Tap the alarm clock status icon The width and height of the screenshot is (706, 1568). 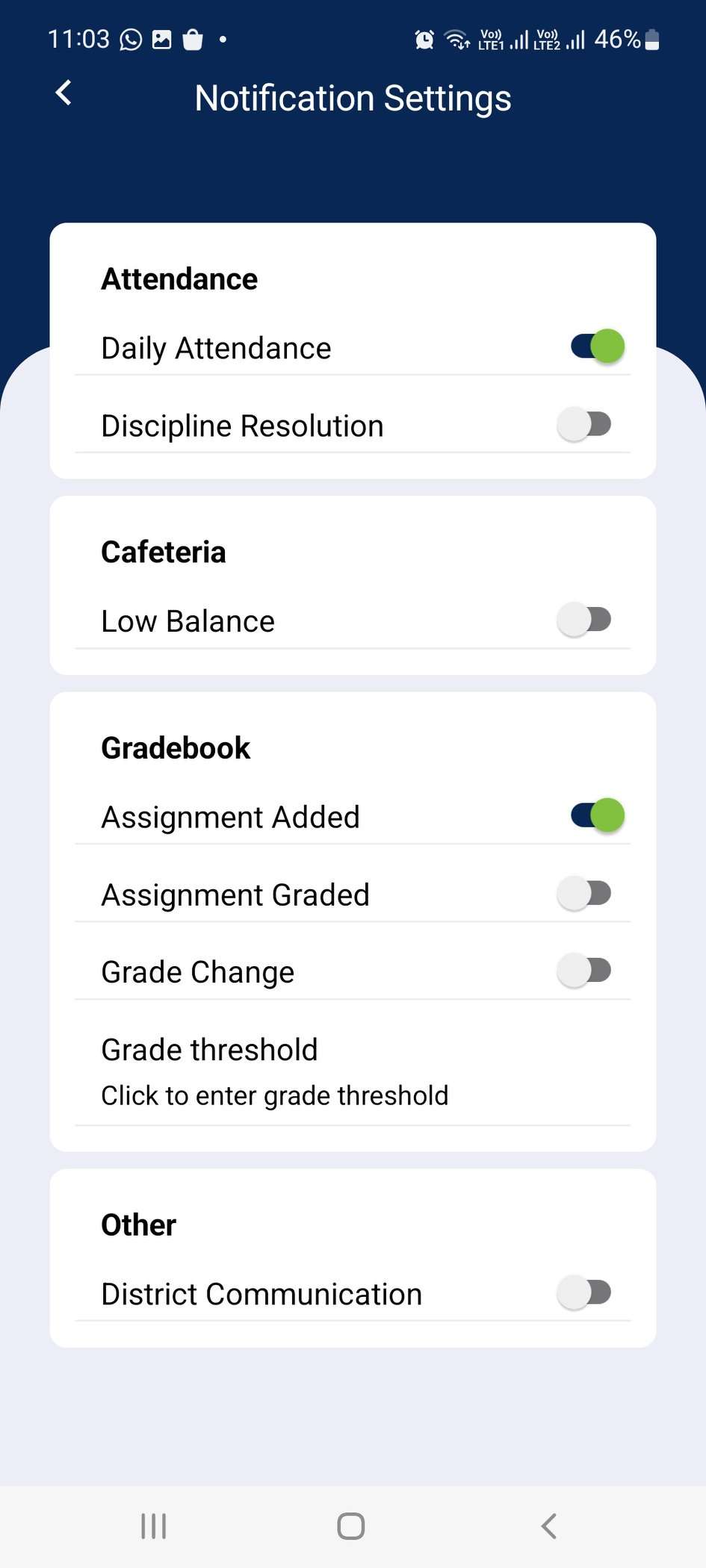click(x=424, y=40)
